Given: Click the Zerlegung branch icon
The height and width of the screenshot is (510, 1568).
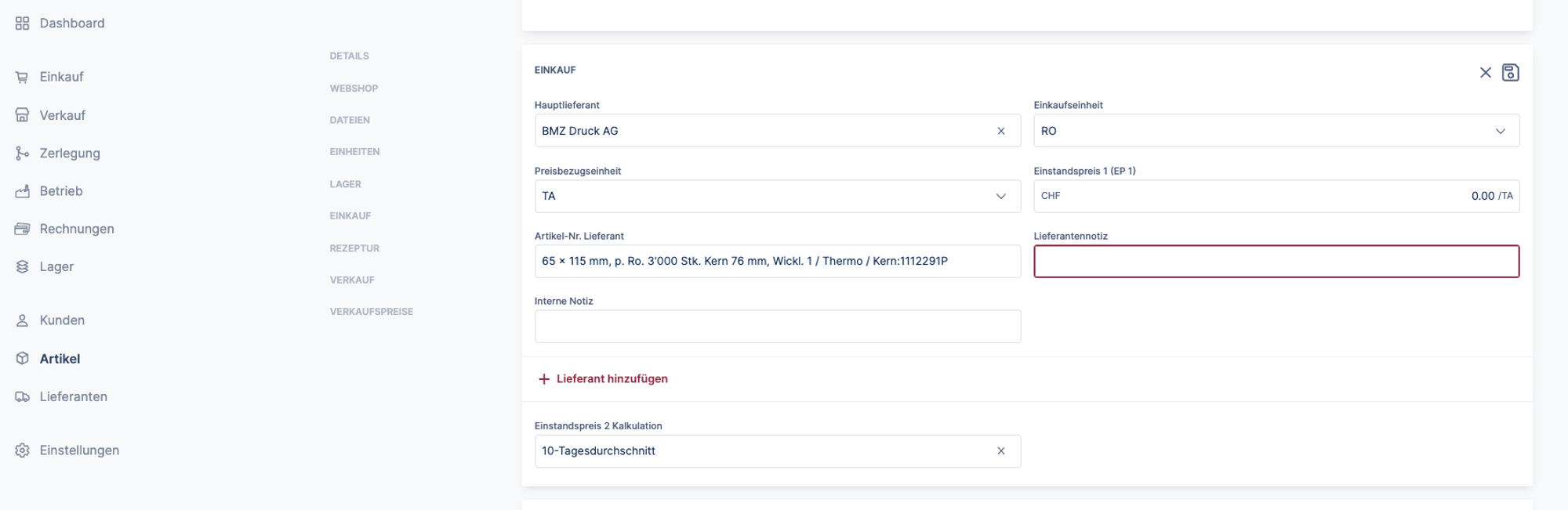Looking at the screenshot, I should 22,154.
